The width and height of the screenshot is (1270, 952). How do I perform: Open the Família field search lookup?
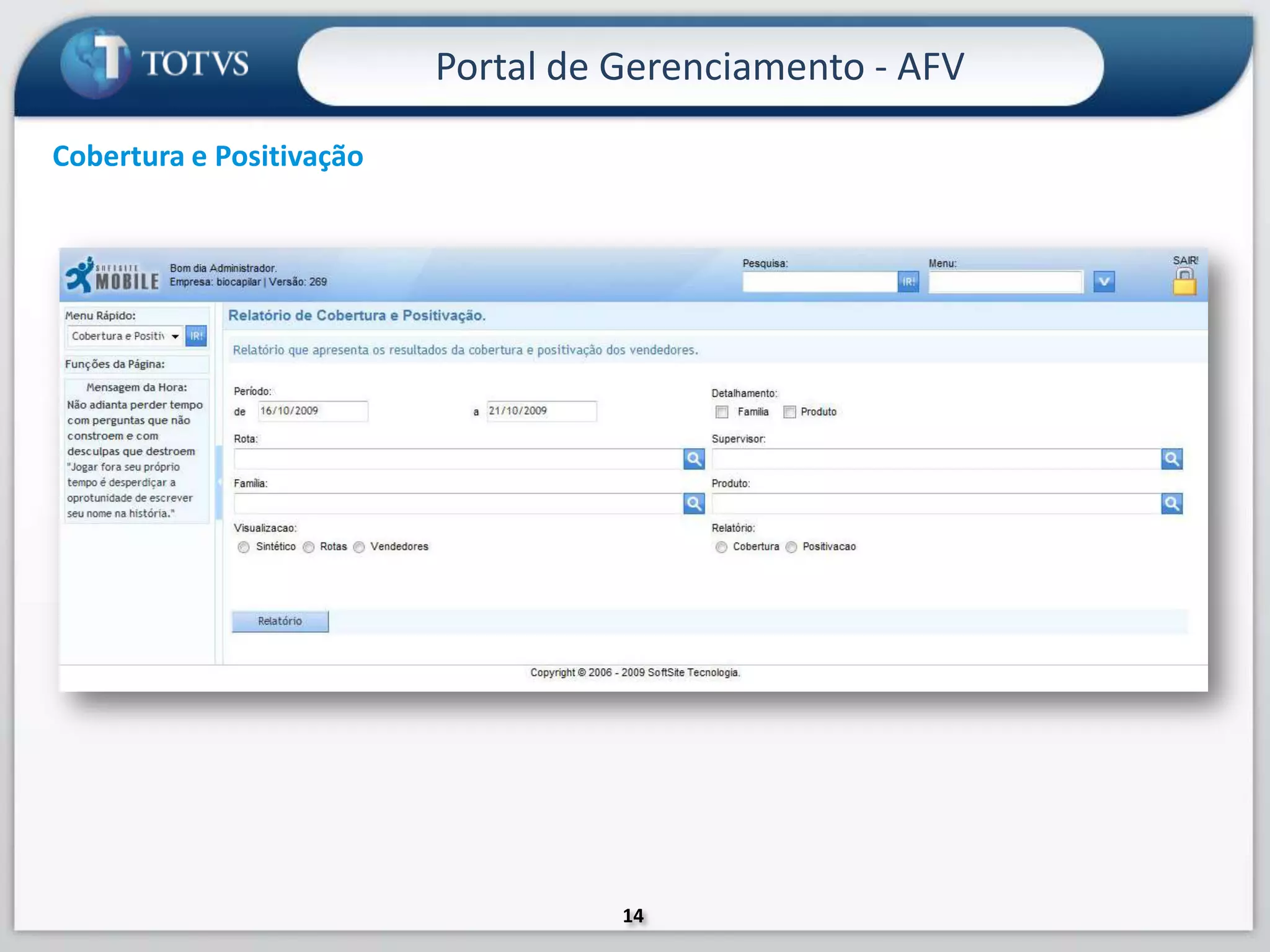coord(694,503)
